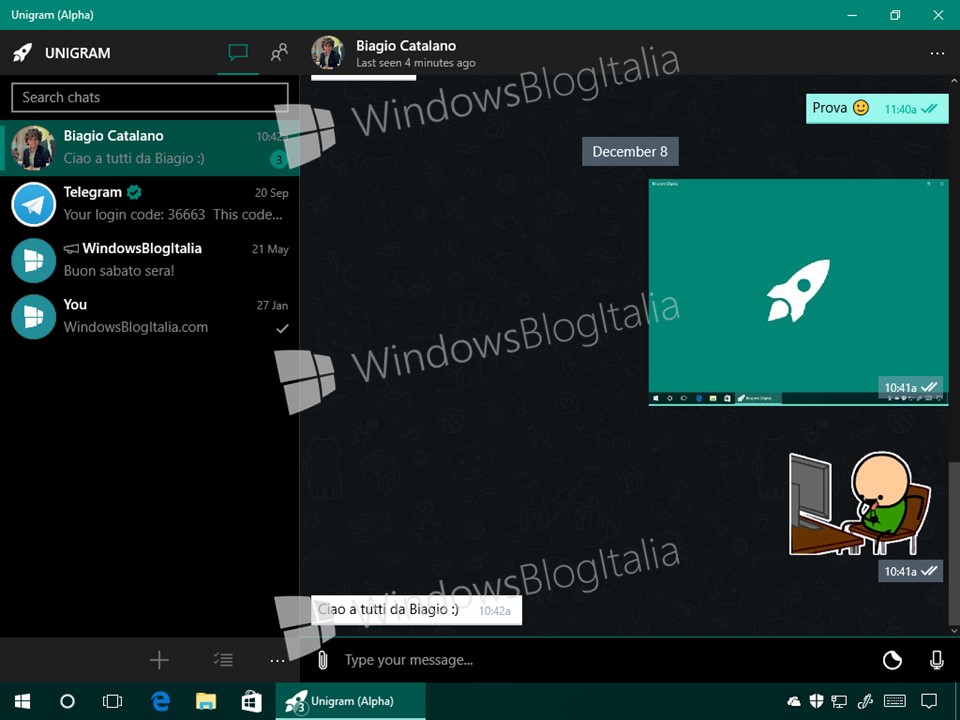Viewport: 960px width, 720px height.
Task: Click Last seen 4 minutes ago status
Action: (x=416, y=62)
